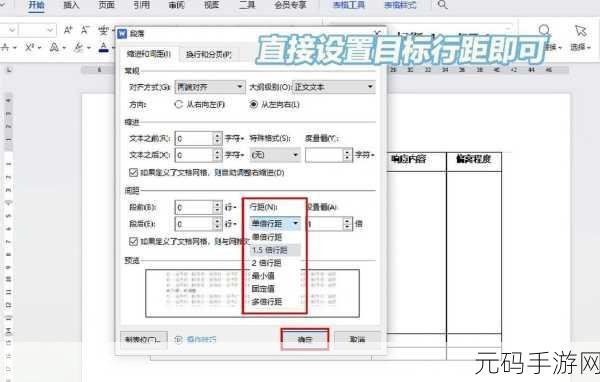Image resolution: width=600 pixels, height=382 pixels.
Task: Click the 文本之前 indent spinner arrows
Action: point(218,138)
